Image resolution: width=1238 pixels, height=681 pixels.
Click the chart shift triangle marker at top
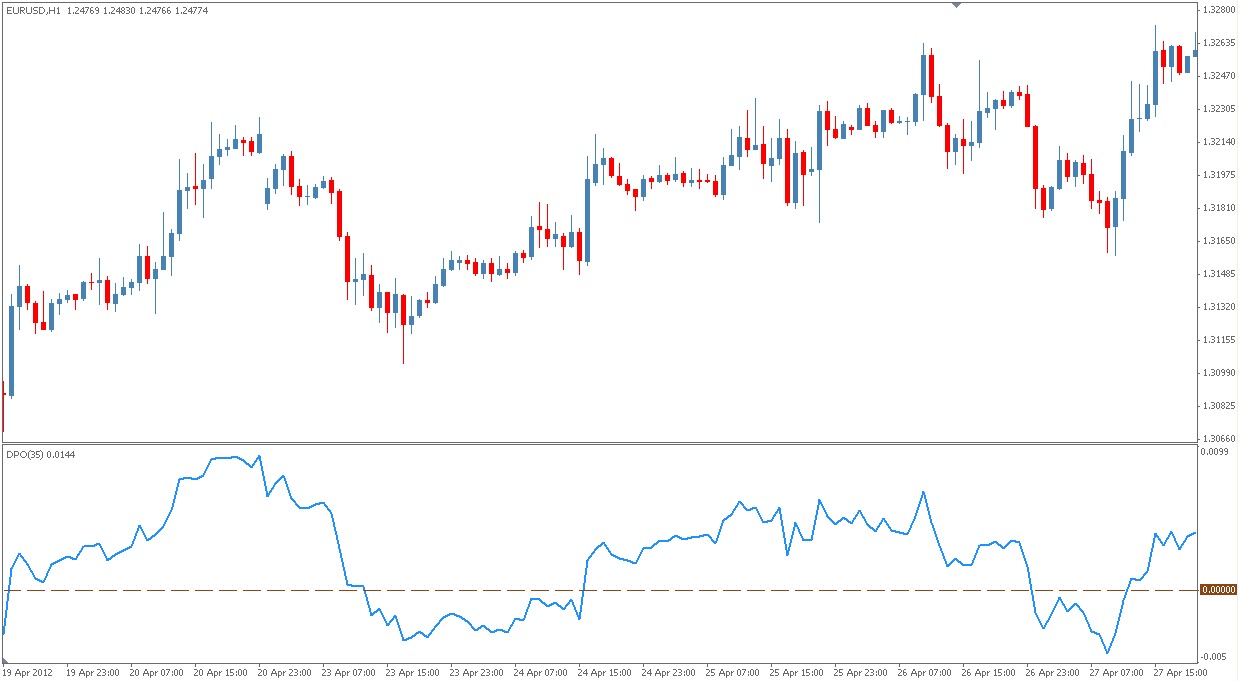[956, 5]
